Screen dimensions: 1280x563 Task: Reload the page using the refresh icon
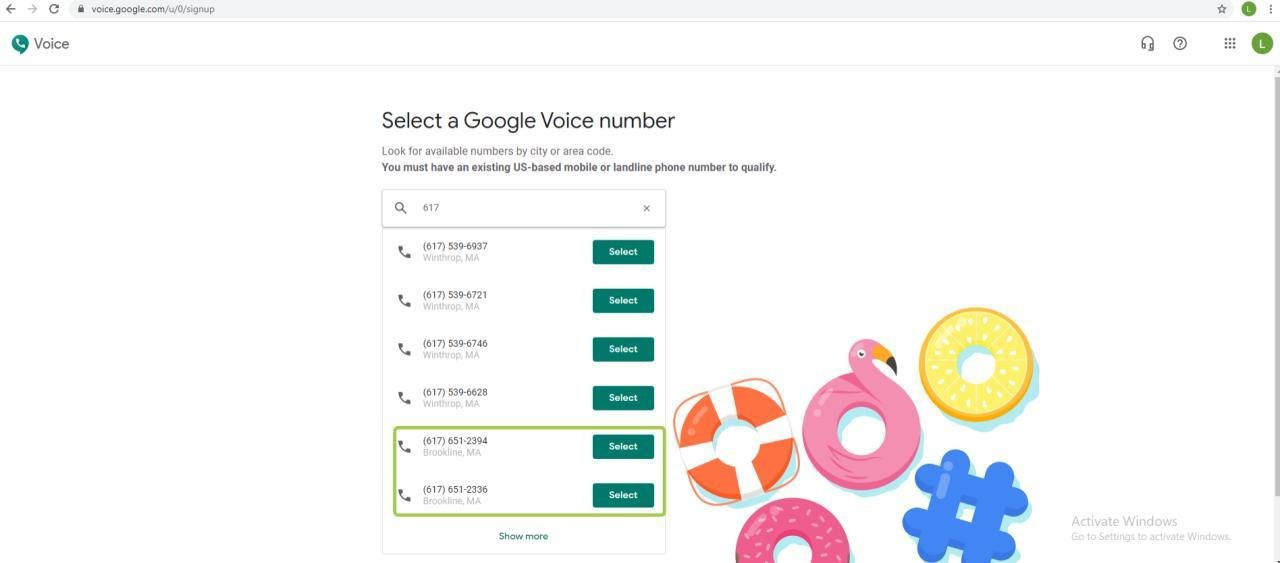pyautogui.click(x=54, y=9)
